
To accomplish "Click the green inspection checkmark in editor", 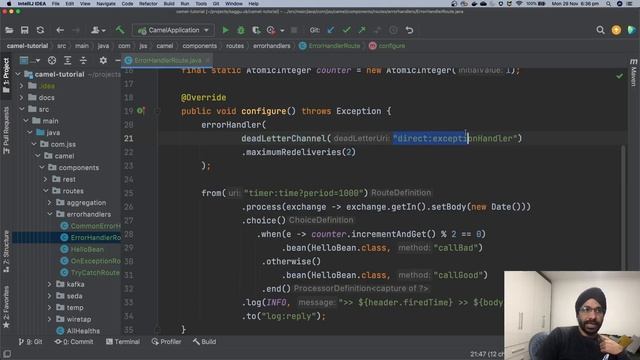I will click(x=619, y=76).
